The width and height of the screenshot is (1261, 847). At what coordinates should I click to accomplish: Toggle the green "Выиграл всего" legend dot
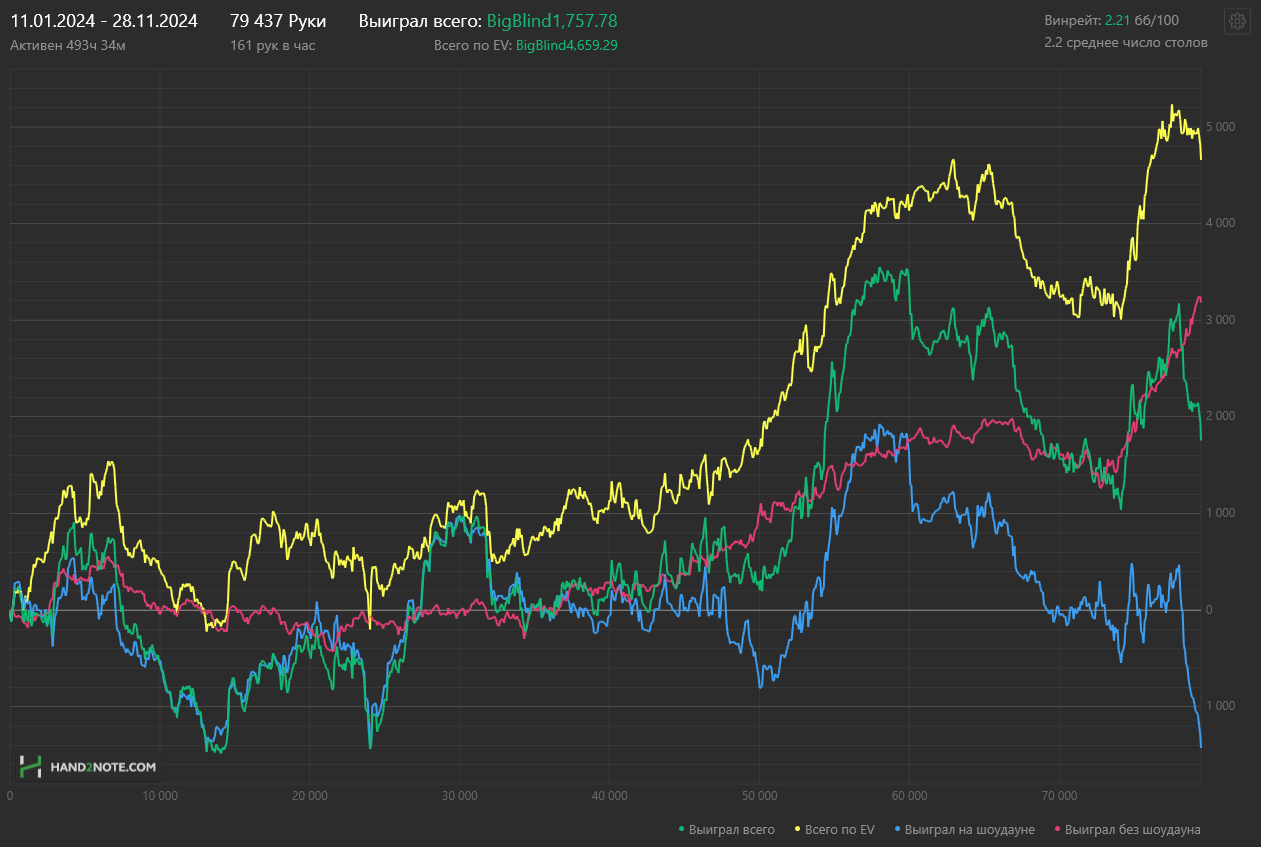pyautogui.click(x=682, y=829)
